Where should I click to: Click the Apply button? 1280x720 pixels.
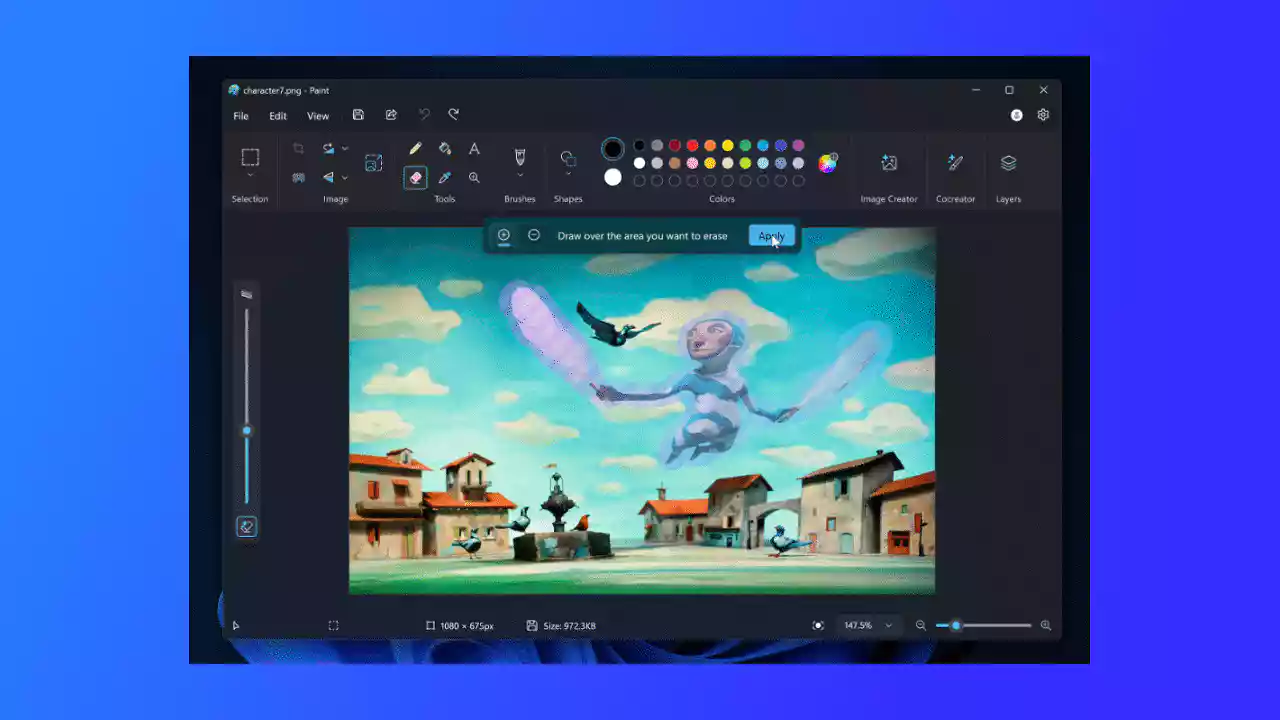(771, 236)
